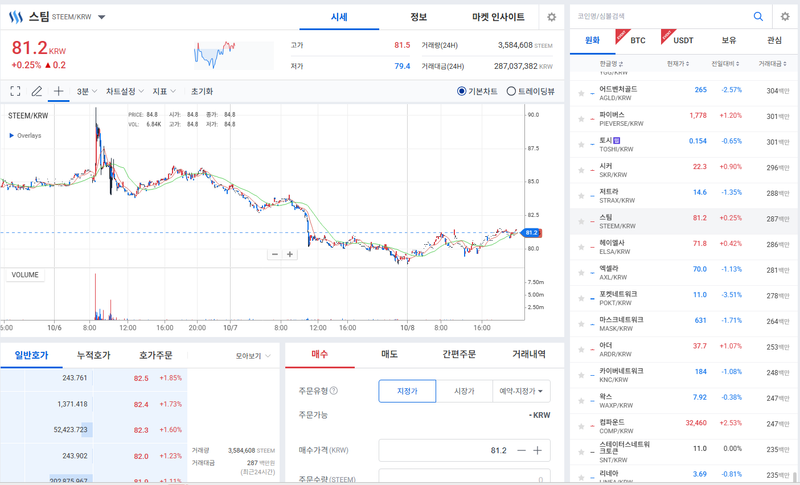This screenshot has height=485, width=800.
Task: Zoom in chart with plus button
Action: 290,254
